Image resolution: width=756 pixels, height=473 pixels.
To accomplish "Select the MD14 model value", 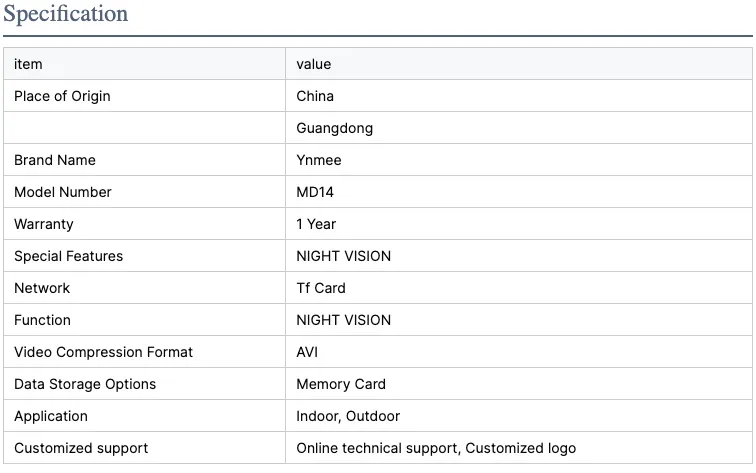I will click(x=315, y=192).
